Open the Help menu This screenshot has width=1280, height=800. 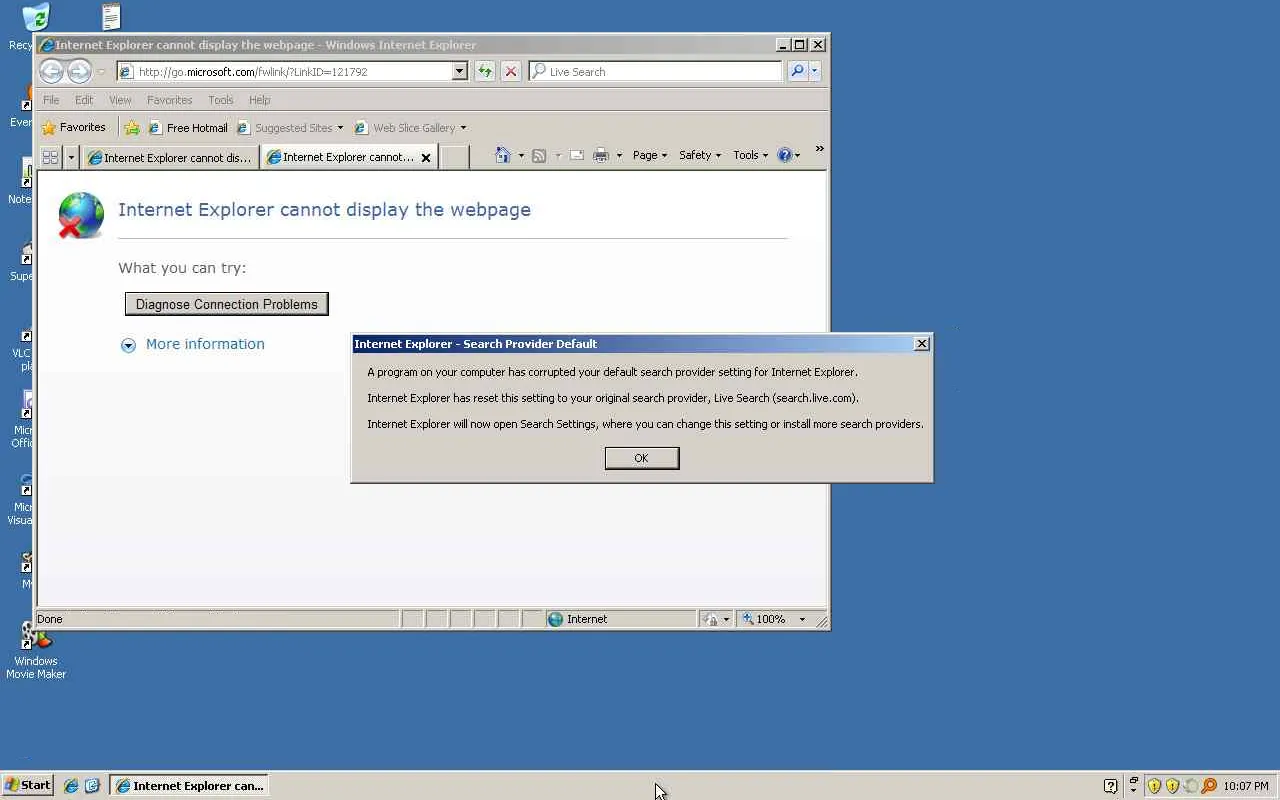click(x=259, y=100)
